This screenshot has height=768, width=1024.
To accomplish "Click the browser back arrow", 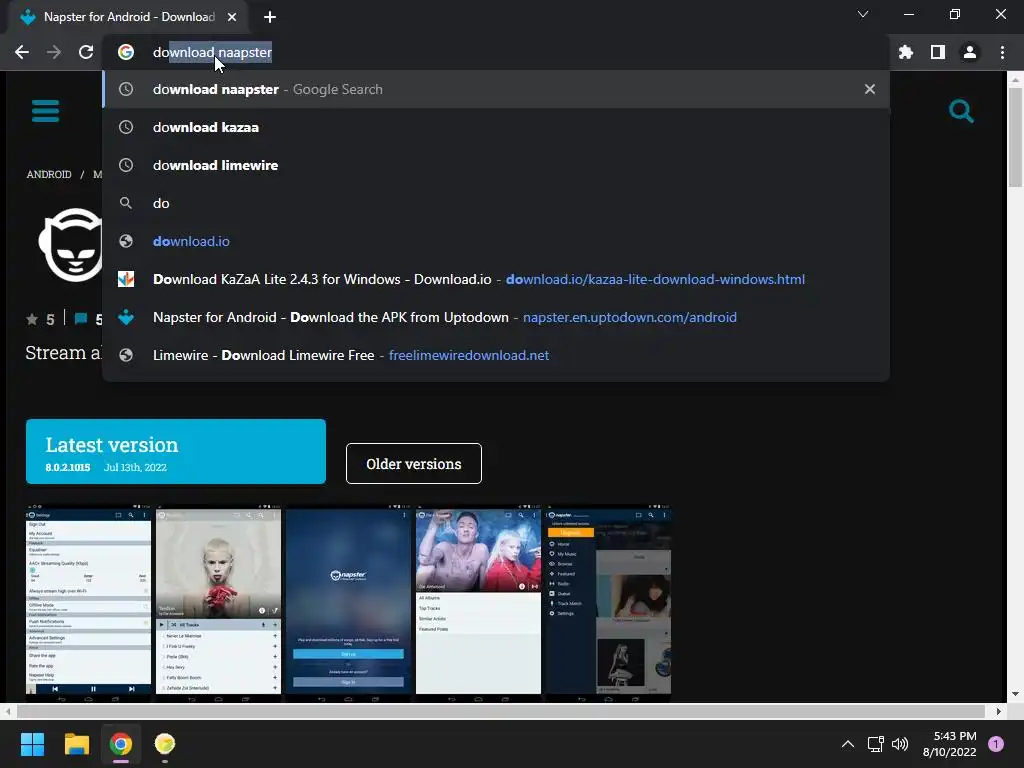I will pos(22,52).
